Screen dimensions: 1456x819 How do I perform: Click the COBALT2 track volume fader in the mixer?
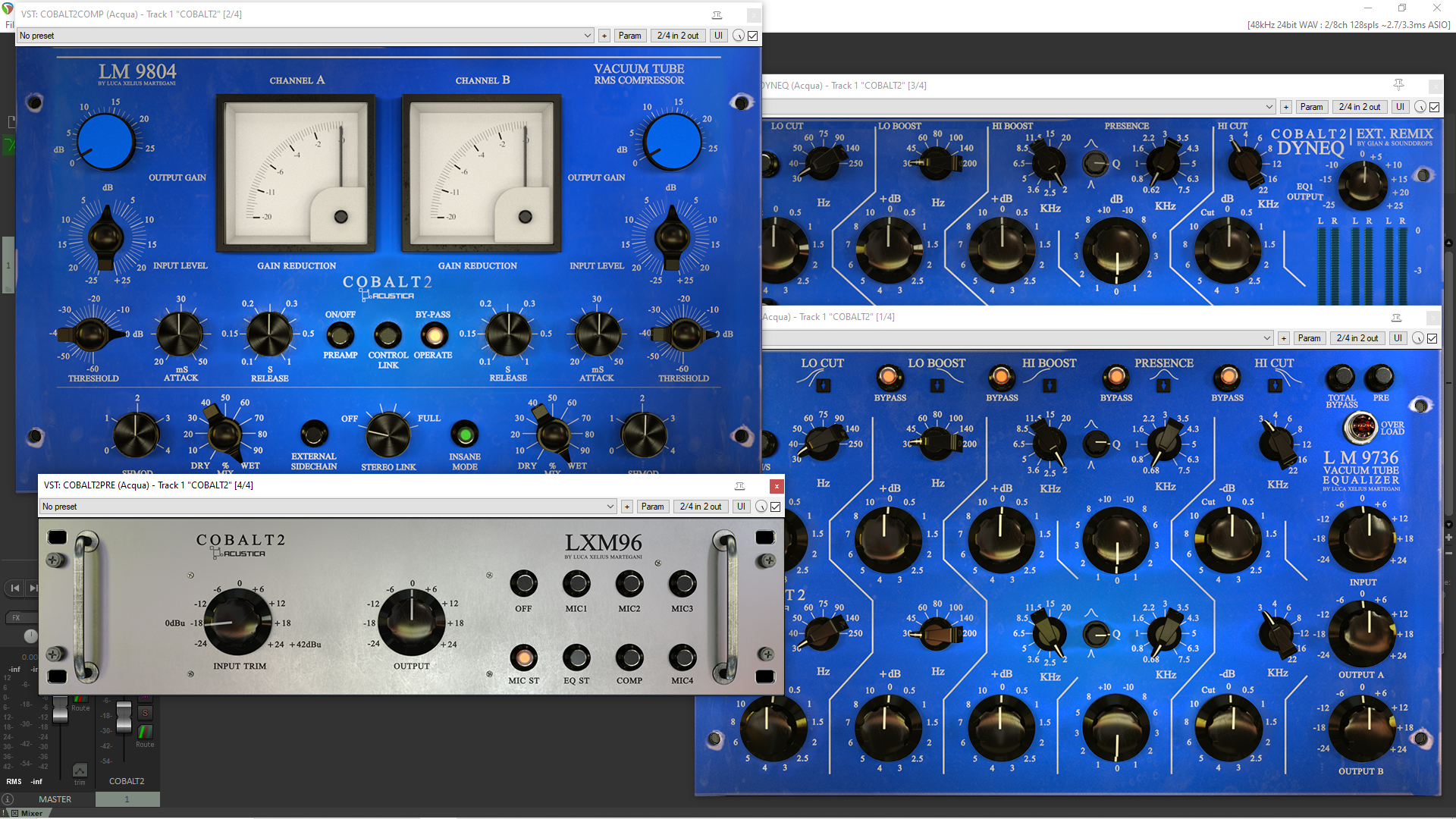(x=124, y=717)
